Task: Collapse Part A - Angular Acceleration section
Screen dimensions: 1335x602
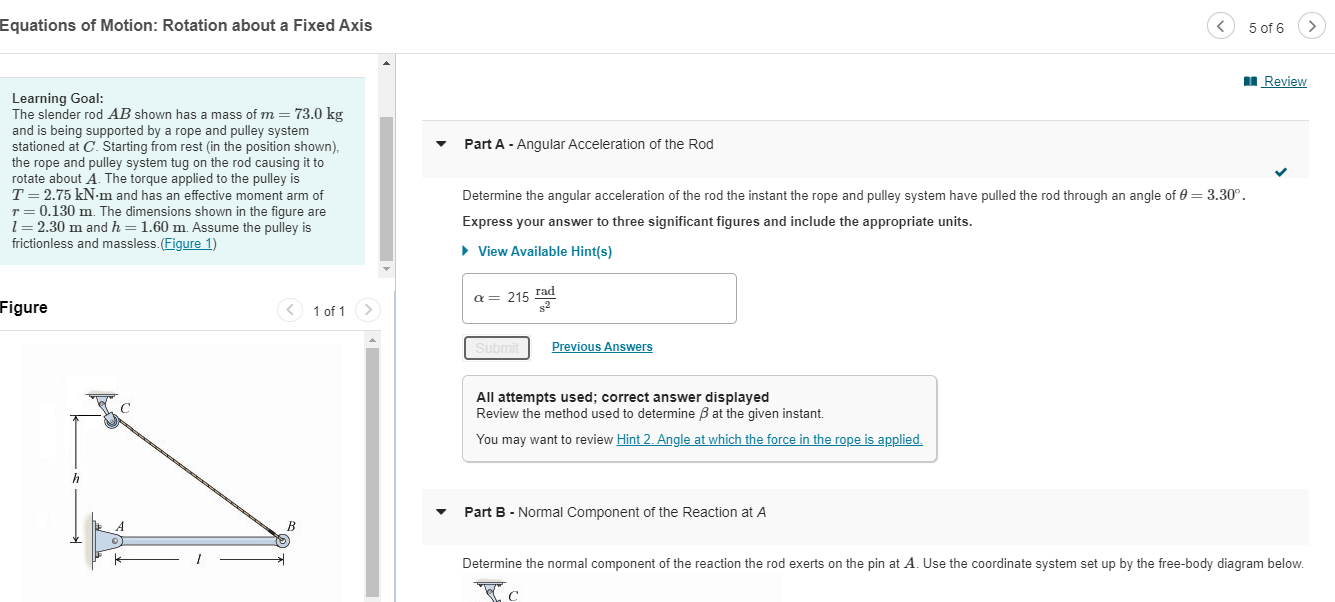Action: tap(441, 144)
